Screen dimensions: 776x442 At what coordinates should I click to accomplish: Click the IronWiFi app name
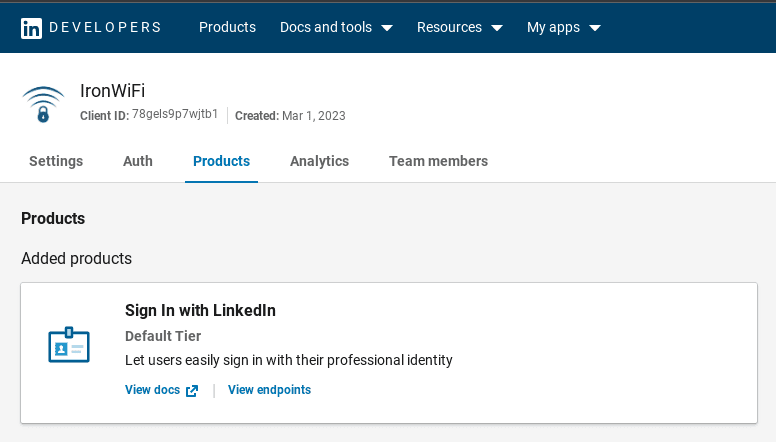coord(112,91)
